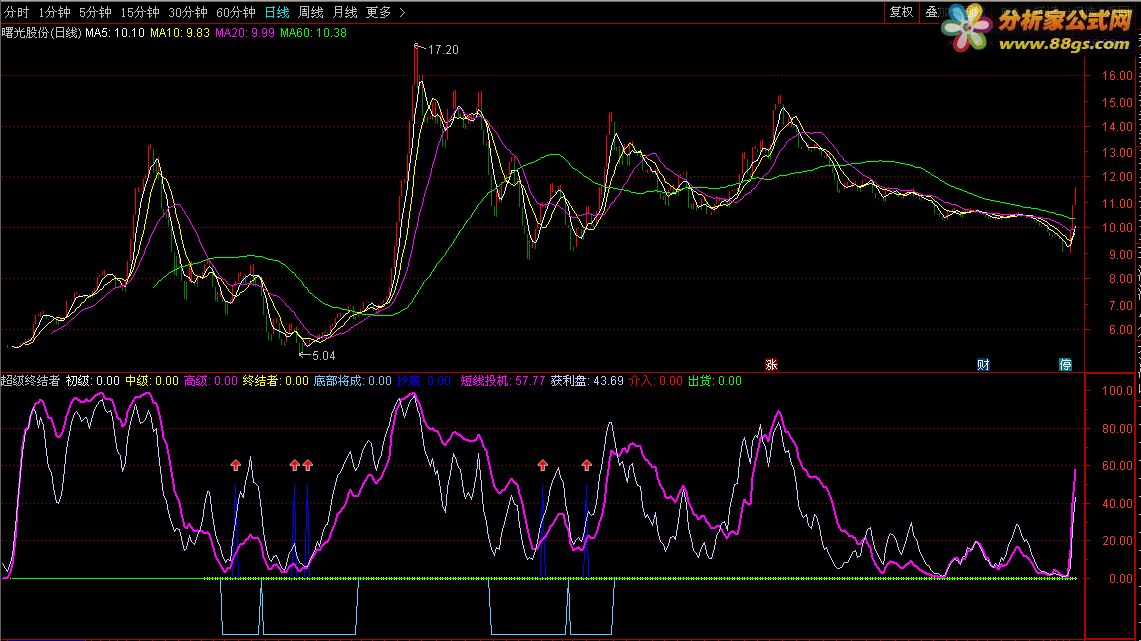The image size is (1141, 641).
Task: Open the 更多 periods menu
Action: point(378,12)
